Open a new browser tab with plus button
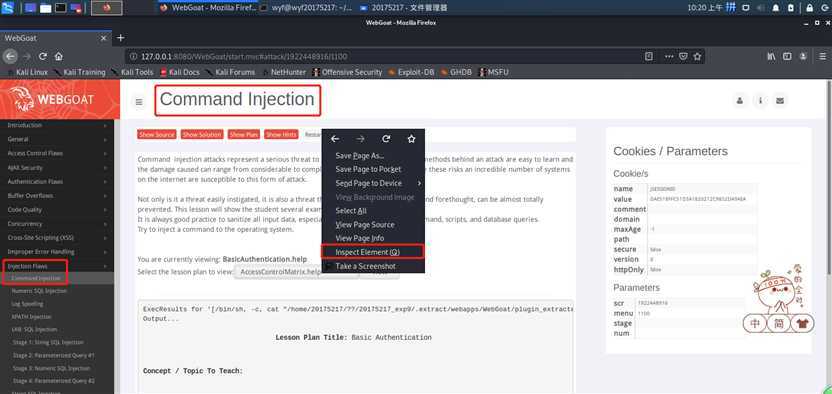 pos(120,38)
